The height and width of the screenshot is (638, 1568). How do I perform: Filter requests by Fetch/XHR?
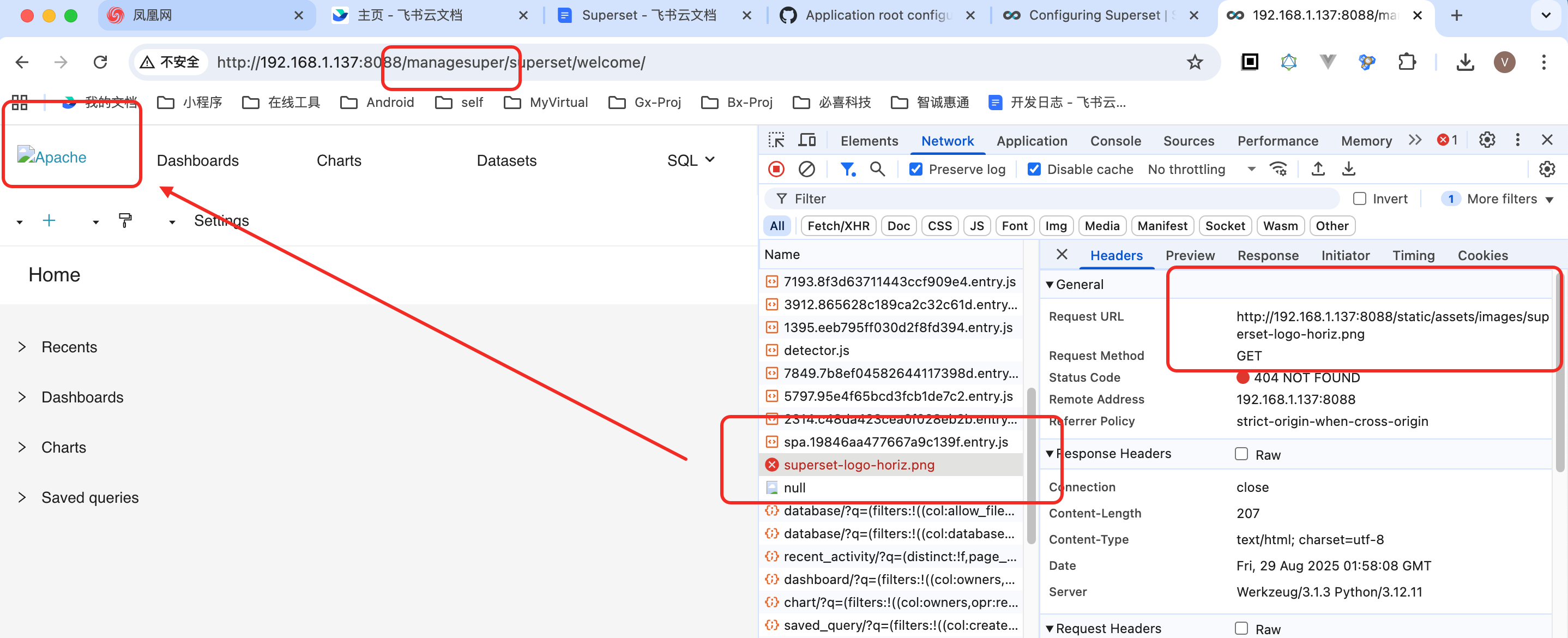[x=838, y=226]
